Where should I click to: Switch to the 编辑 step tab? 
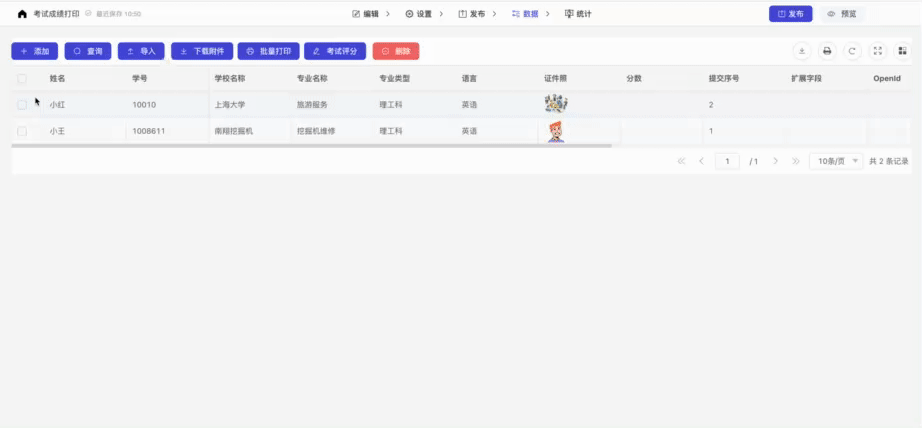tap(365, 14)
